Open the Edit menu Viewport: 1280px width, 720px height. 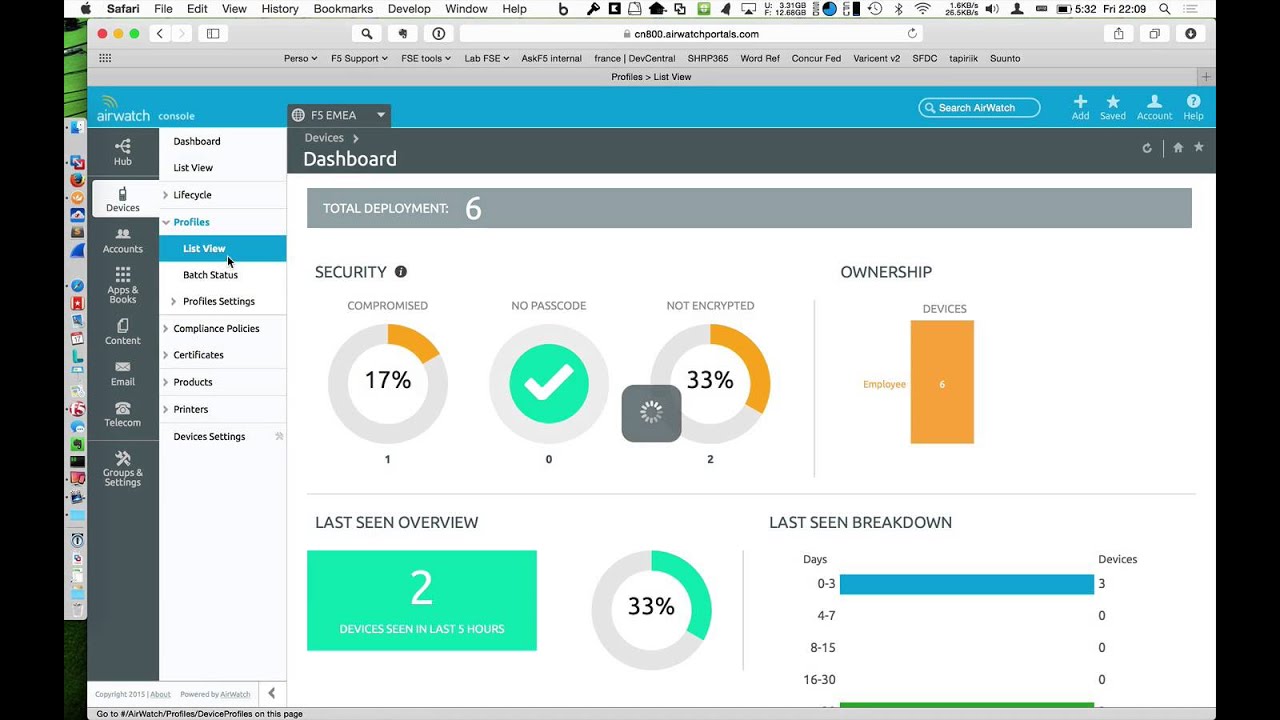coord(197,9)
